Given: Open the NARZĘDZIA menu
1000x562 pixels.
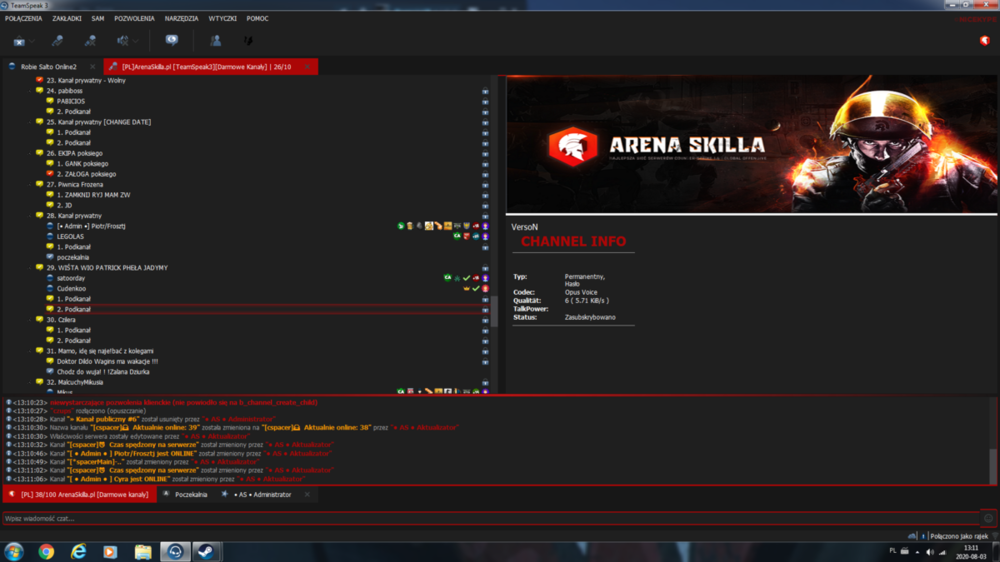Looking at the screenshot, I should click(181, 18).
